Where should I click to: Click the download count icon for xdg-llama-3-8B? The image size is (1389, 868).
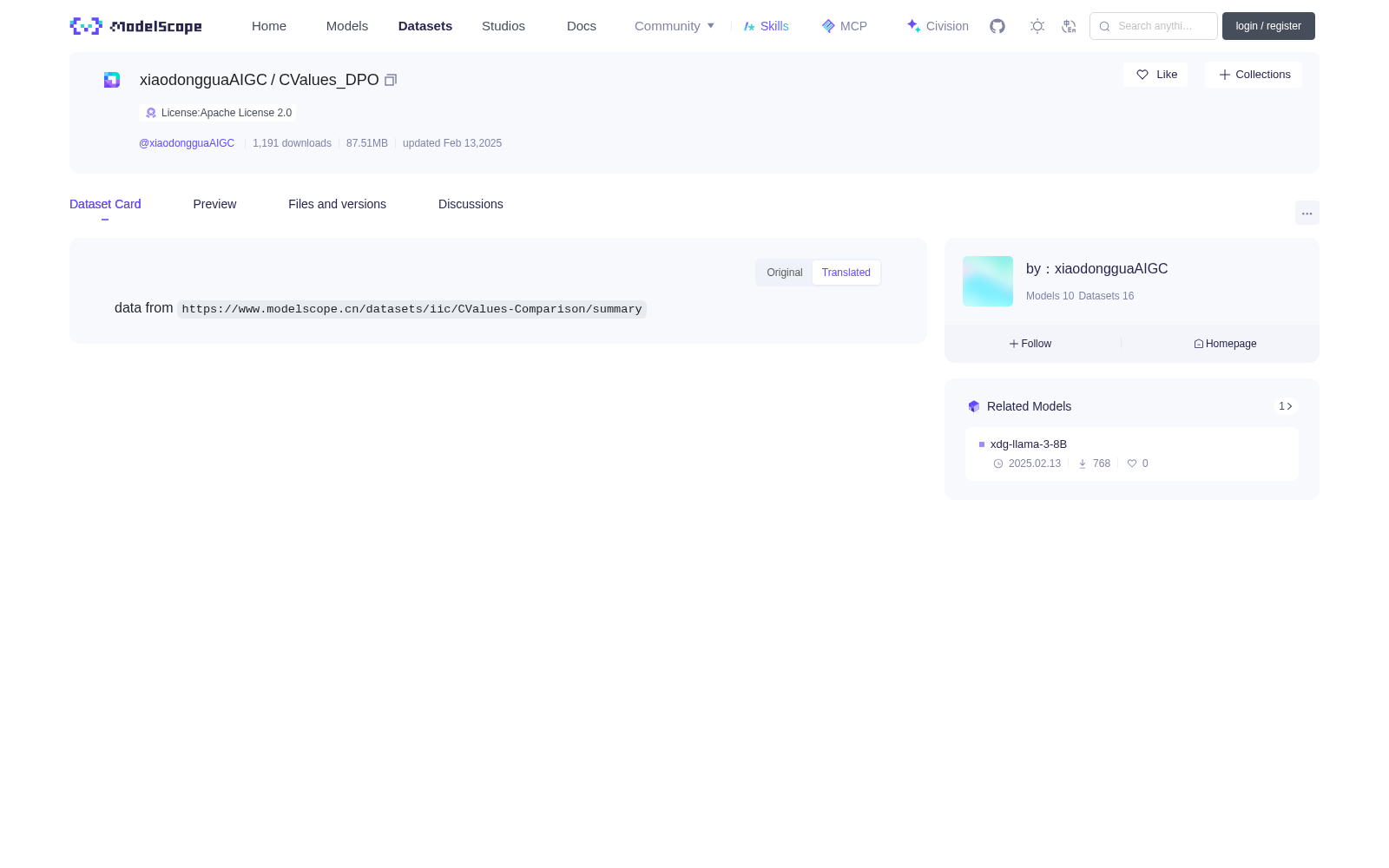click(x=1083, y=464)
